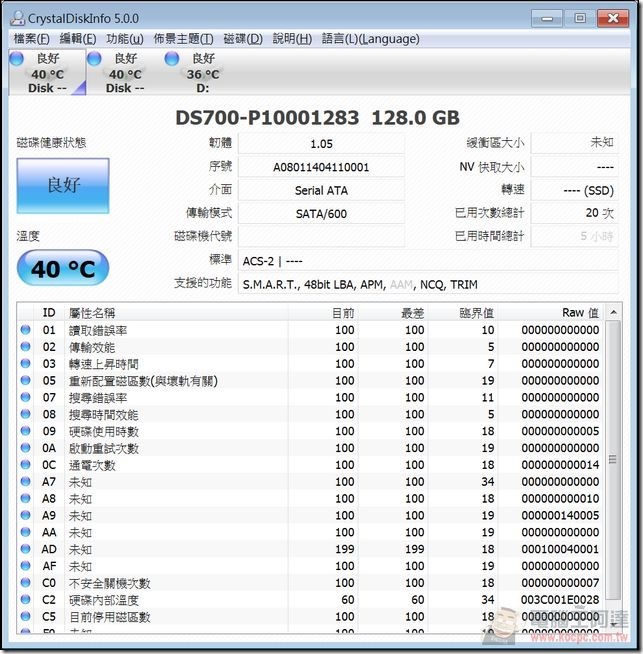This screenshot has width=643, height=654.
Task: Click status orb for attribute 07 搜尋錯誤率
Action: pos(25,397)
